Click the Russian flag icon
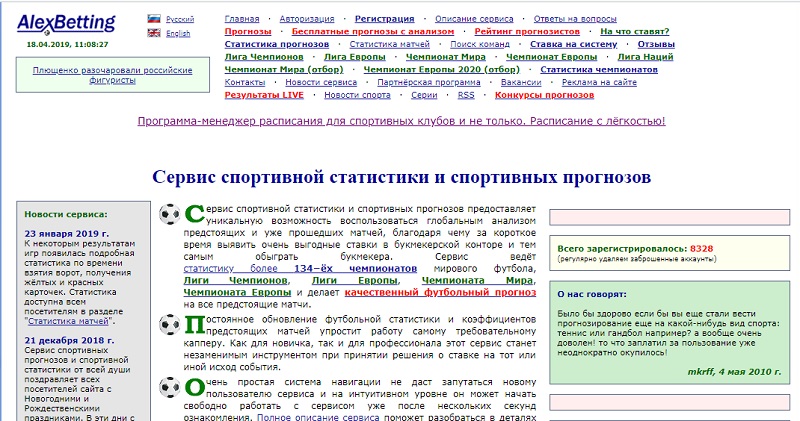 click(153, 19)
